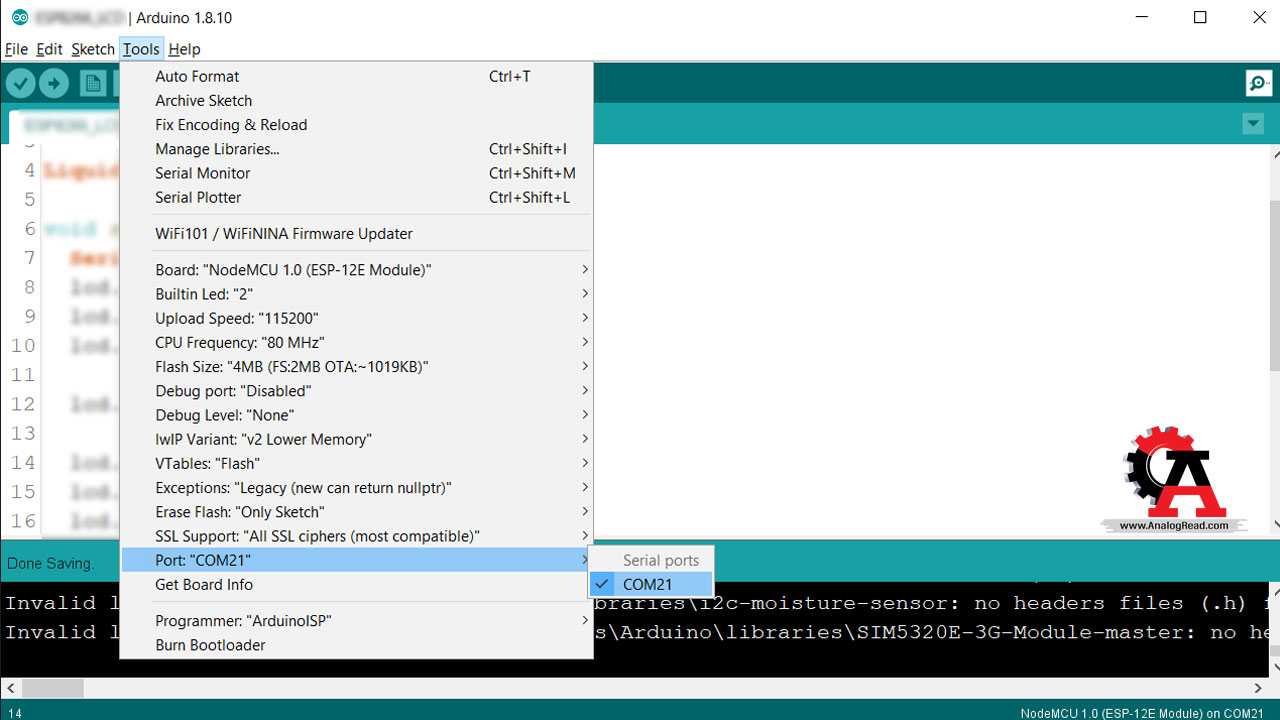The image size is (1280, 720).
Task: Expand Exceptions "Legacy" submenu
Action: tap(356, 488)
